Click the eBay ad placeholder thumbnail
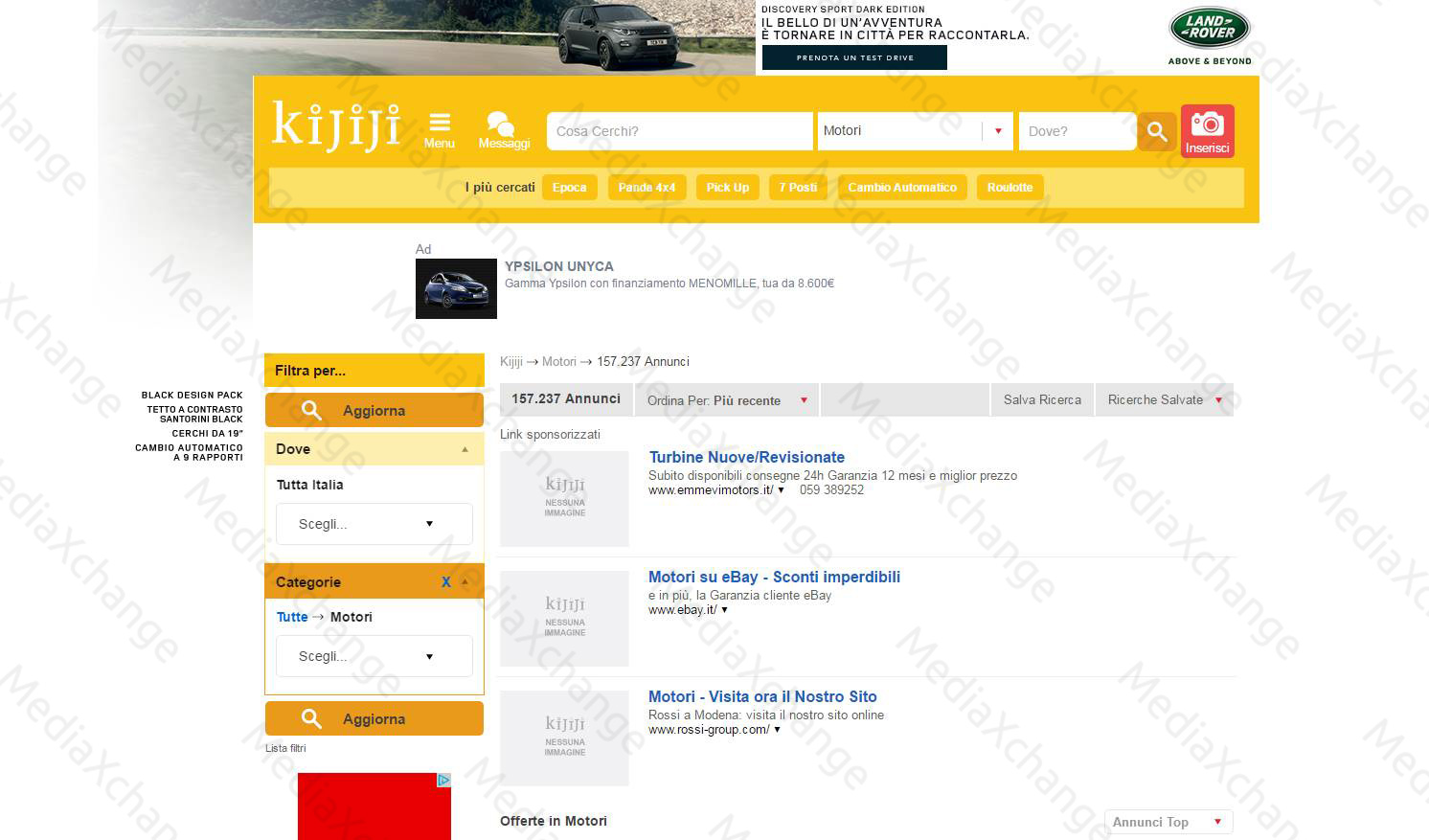 pos(564,619)
